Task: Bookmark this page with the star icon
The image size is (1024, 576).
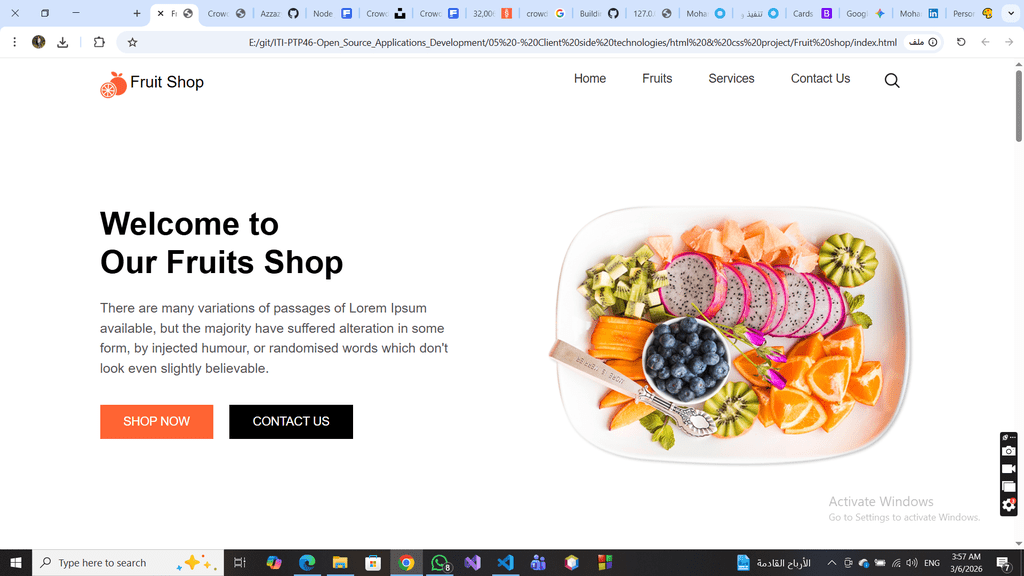Action: [133, 42]
